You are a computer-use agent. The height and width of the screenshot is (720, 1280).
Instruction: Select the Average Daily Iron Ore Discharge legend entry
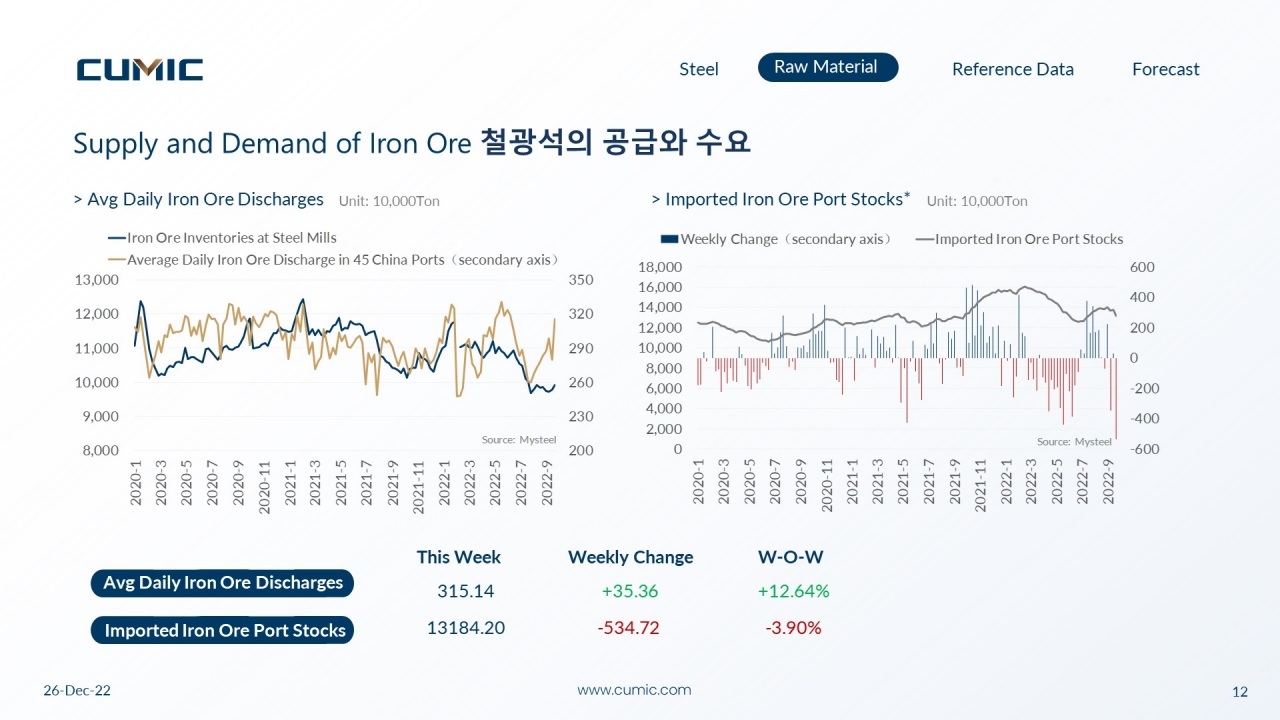[x=333, y=259]
